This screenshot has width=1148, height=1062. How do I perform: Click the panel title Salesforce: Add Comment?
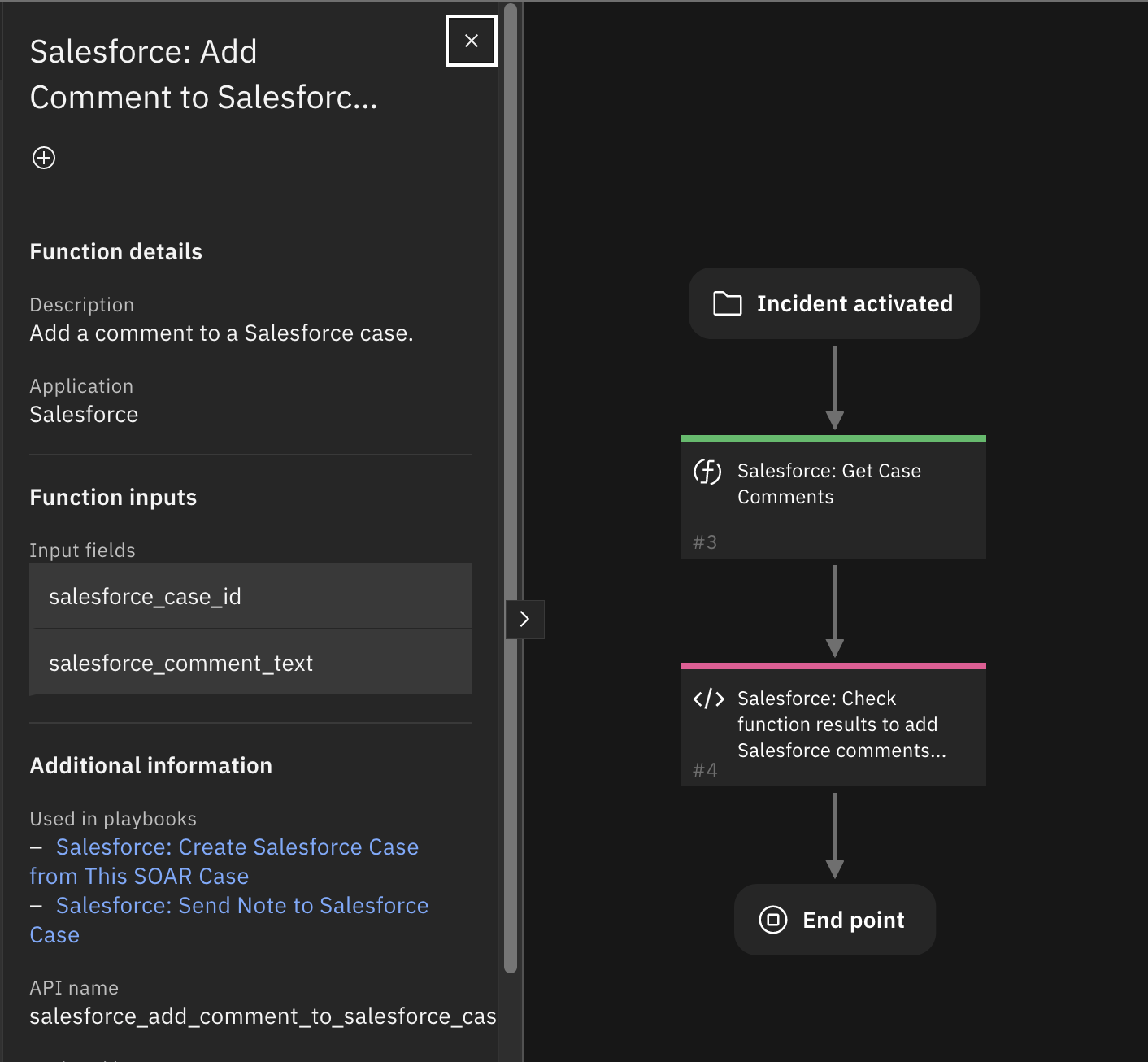204,74
